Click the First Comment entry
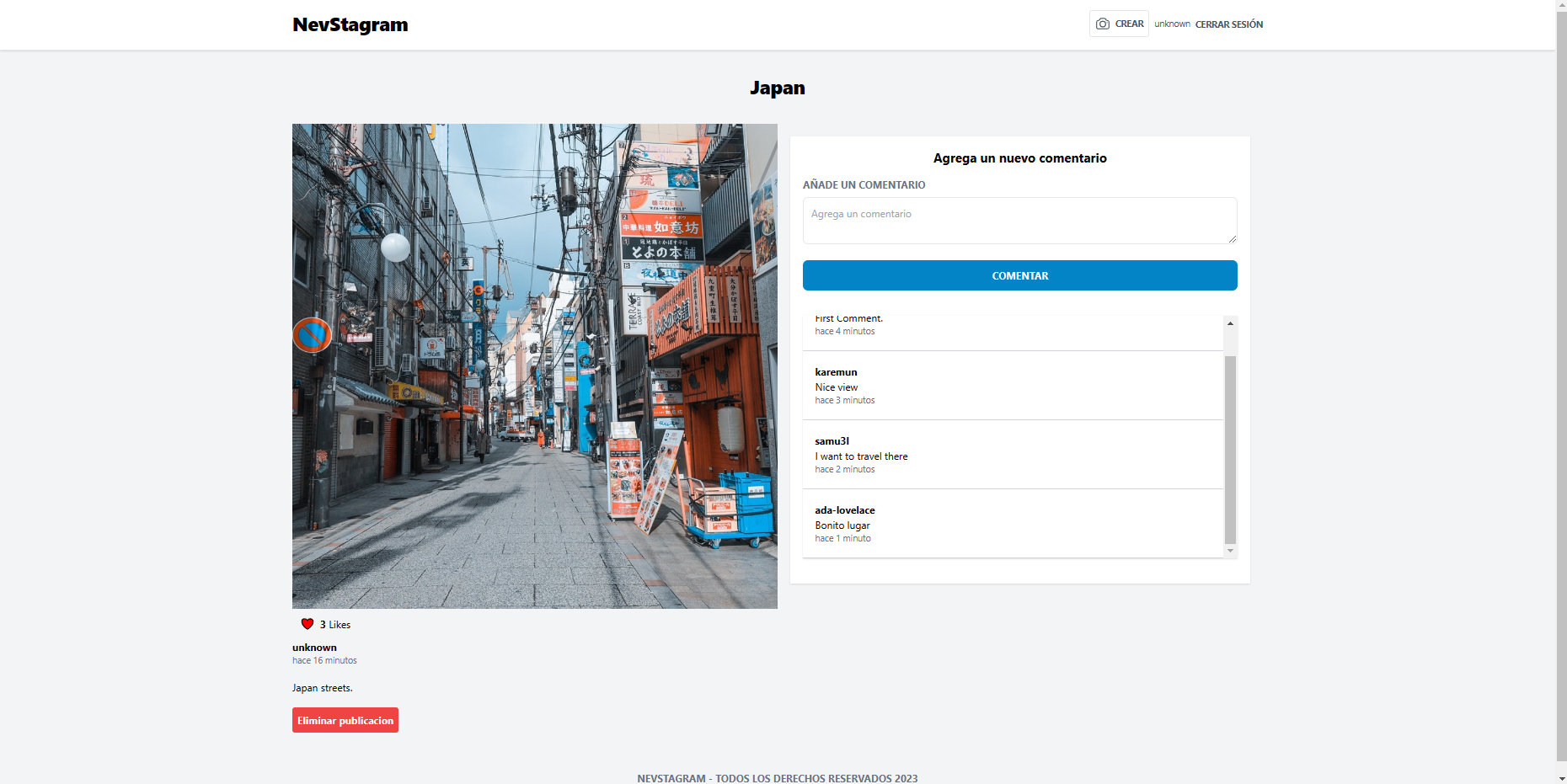Image resolution: width=1567 pixels, height=784 pixels. click(x=848, y=318)
